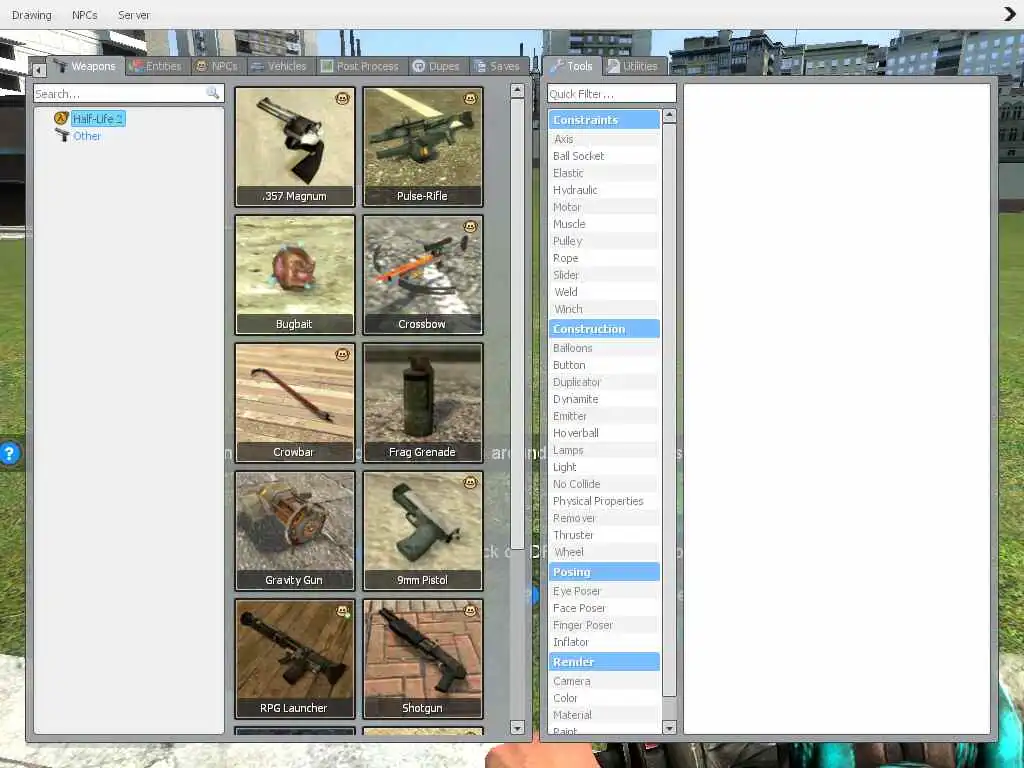The width and height of the screenshot is (1024, 768).
Task: Open the Drawing menu
Action: [x=31, y=14]
